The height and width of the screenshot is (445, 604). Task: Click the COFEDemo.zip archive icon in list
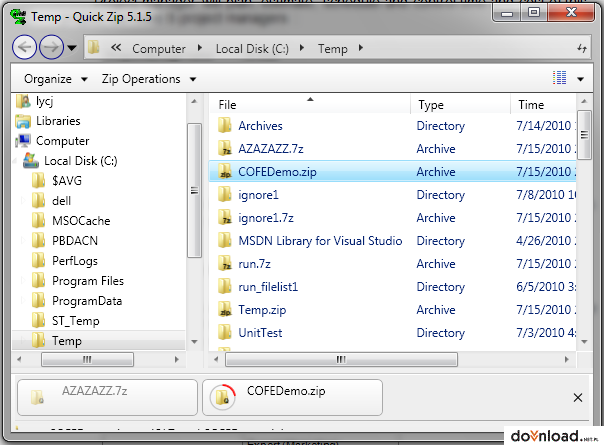[225, 172]
